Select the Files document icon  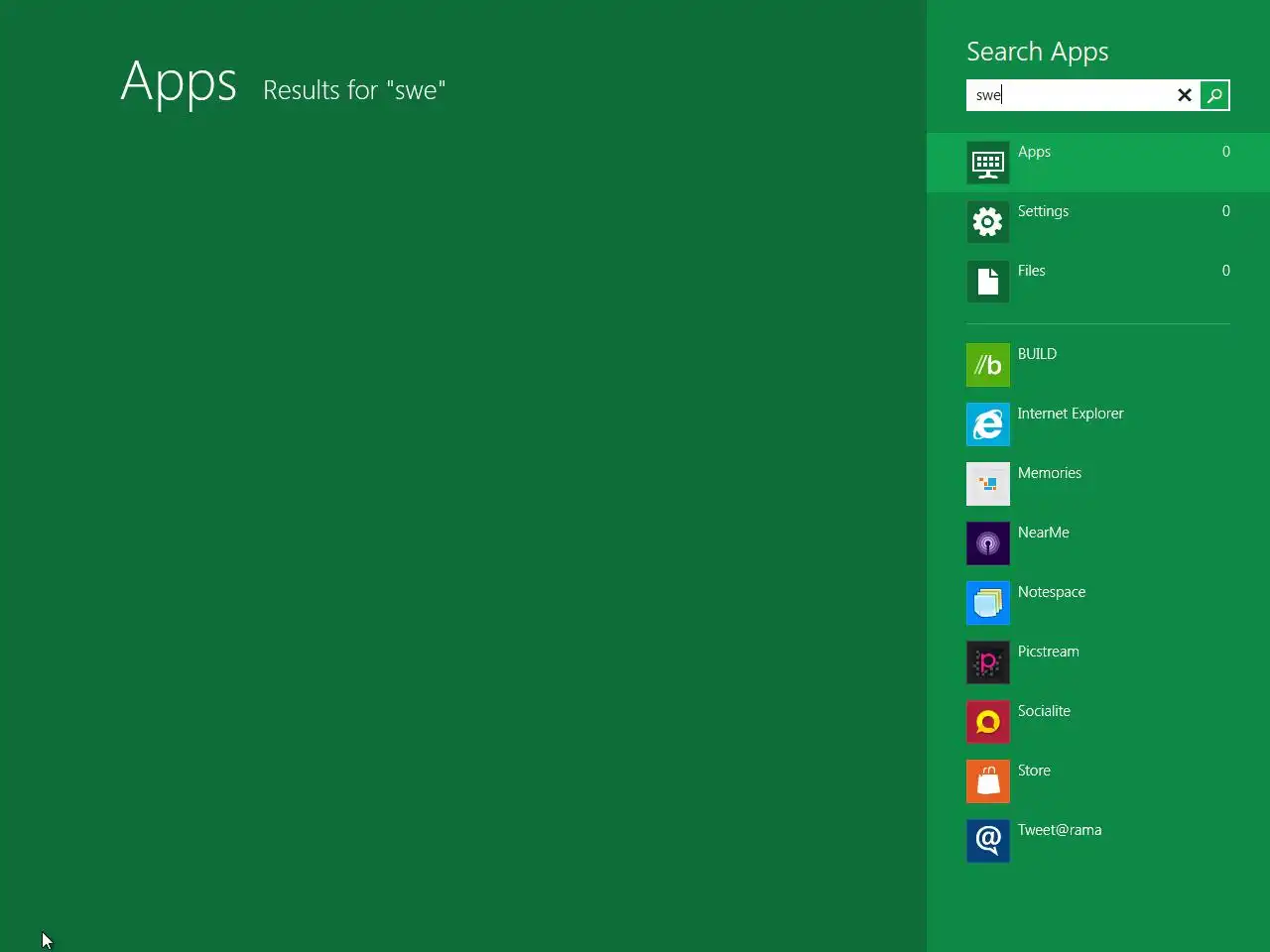pyautogui.click(x=988, y=282)
